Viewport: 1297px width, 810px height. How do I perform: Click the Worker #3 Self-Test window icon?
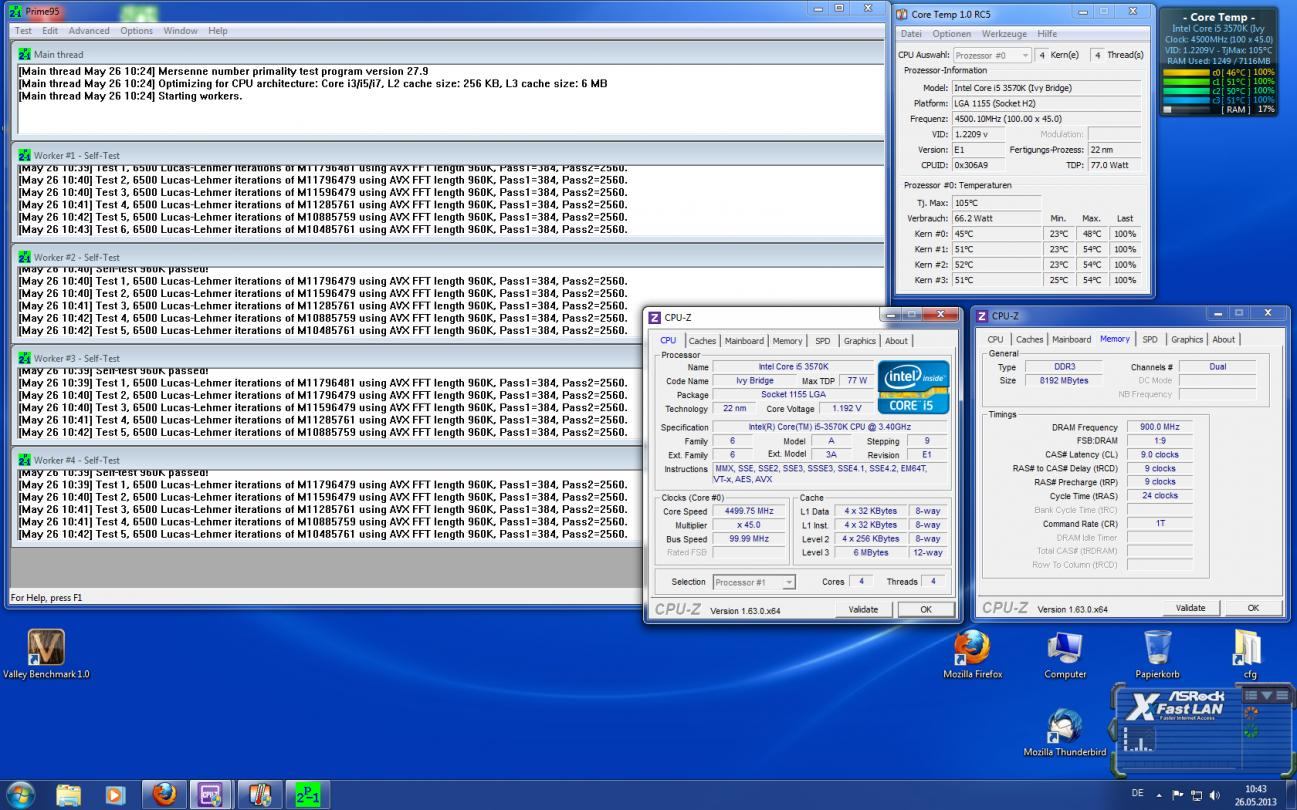(x=24, y=358)
